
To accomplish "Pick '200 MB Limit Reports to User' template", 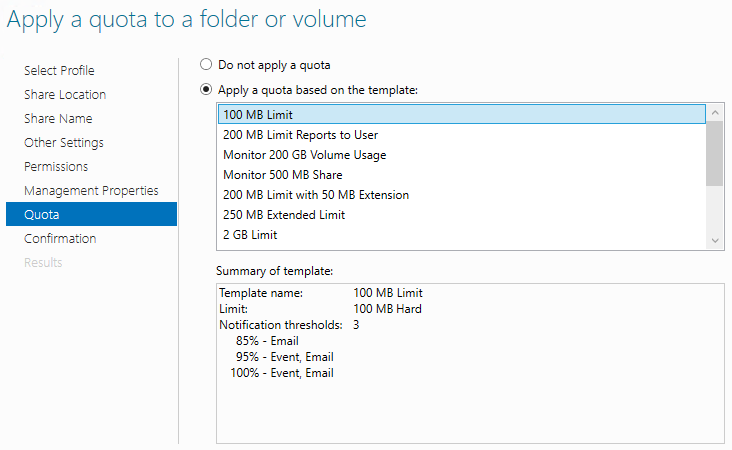I will [300, 135].
